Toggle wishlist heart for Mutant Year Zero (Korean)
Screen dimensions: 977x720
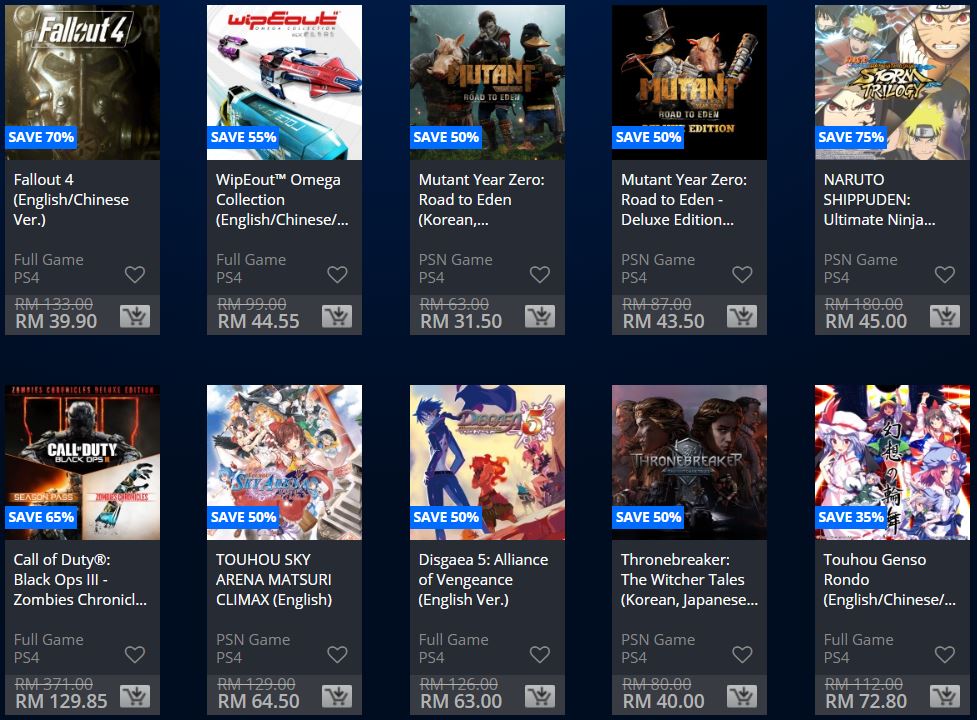coord(540,274)
